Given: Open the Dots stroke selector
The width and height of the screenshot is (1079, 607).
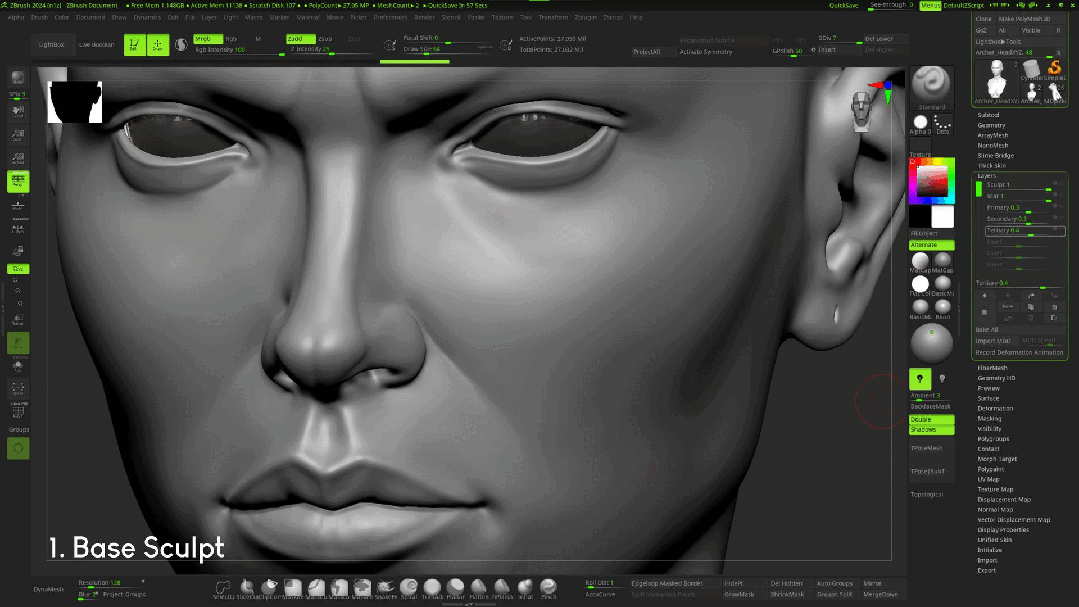Looking at the screenshot, I should pos(943,125).
